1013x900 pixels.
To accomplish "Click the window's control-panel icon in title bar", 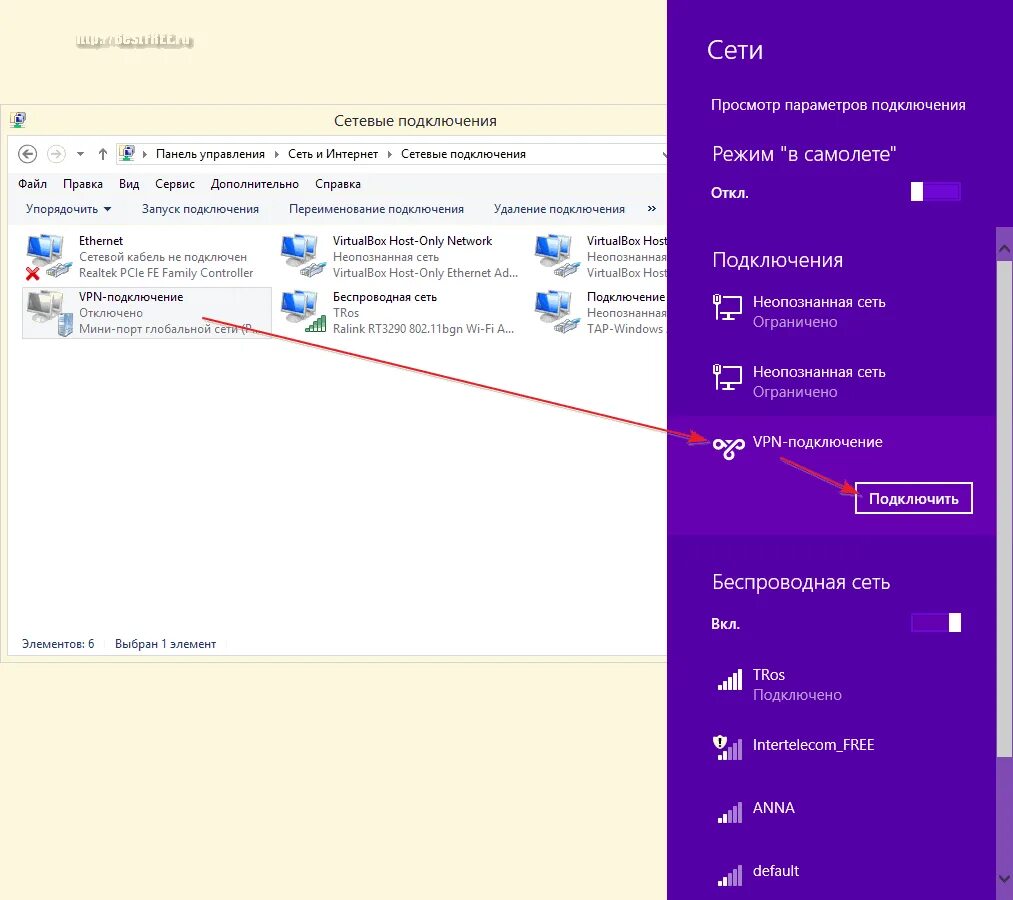I will 17,120.
